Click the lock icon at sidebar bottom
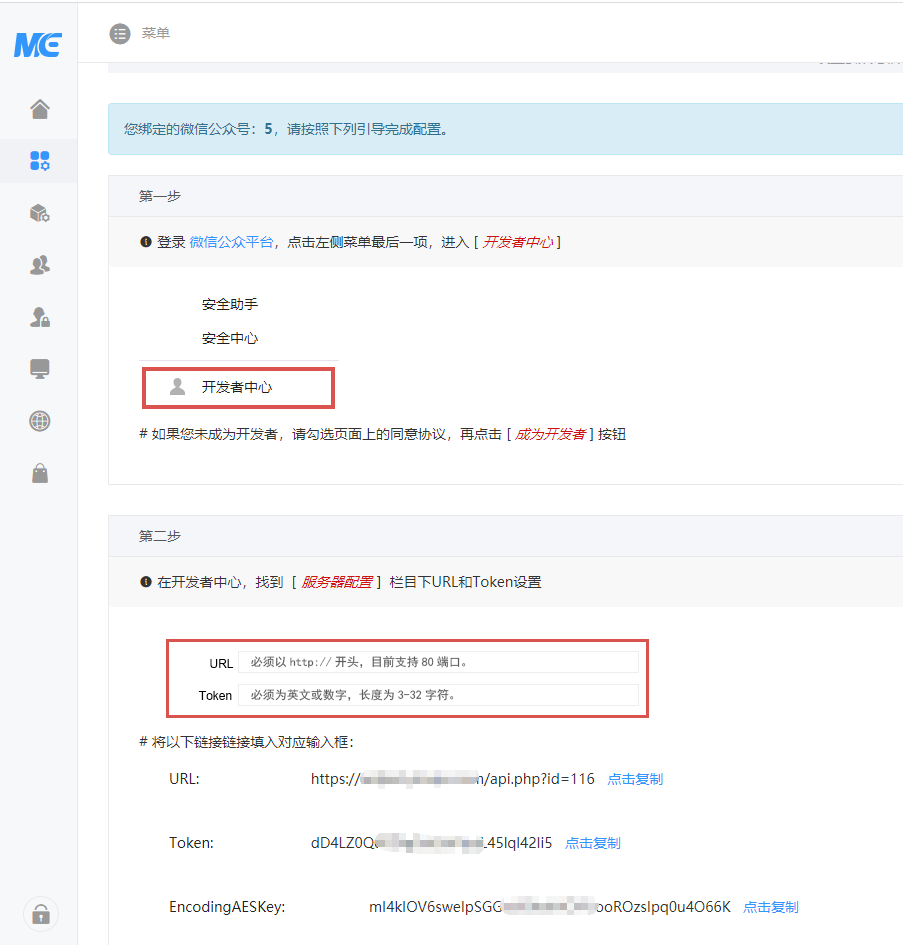This screenshot has height=945, width=903. click(x=41, y=914)
